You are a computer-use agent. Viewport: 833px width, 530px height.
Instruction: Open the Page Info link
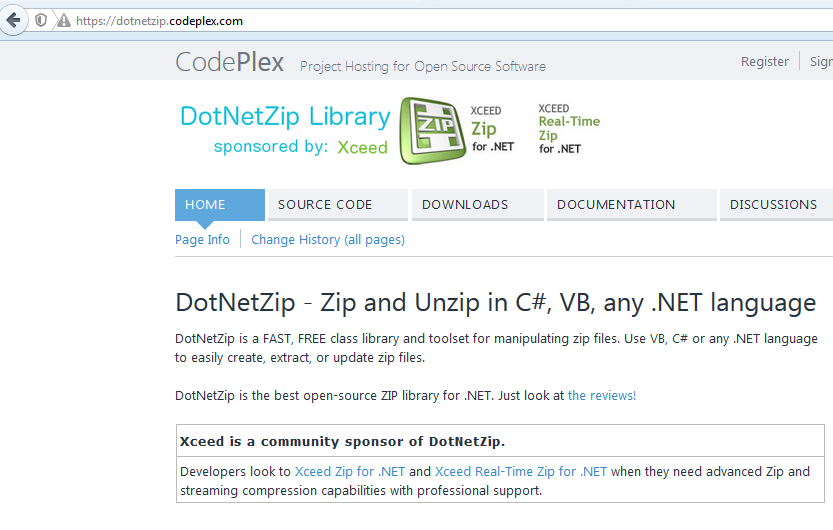pyautogui.click(x=202, y=240)
